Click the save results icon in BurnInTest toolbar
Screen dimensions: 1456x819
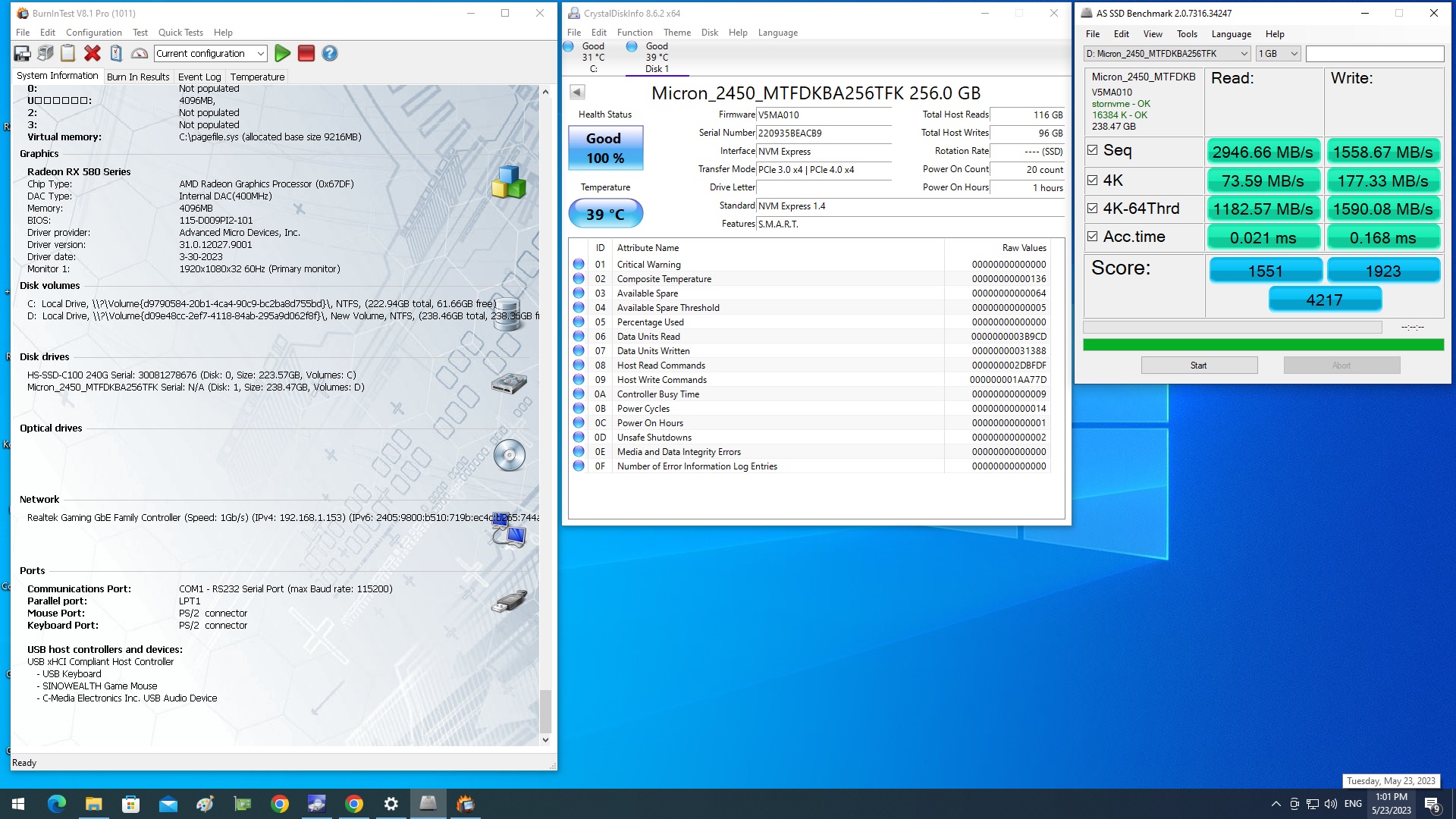pyautogui.click(x=22, y=53)
